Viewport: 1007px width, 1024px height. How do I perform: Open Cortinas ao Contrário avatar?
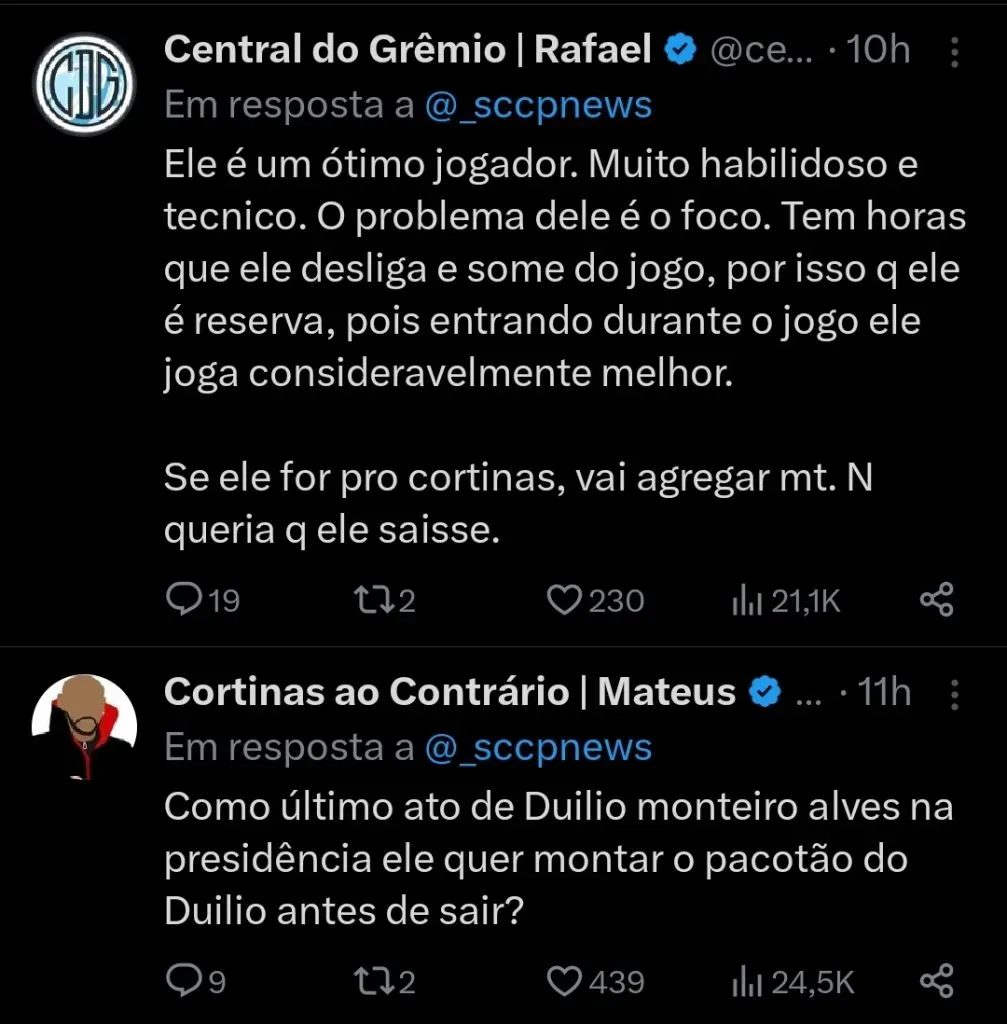pyautogui.click(x=84, y=725)
